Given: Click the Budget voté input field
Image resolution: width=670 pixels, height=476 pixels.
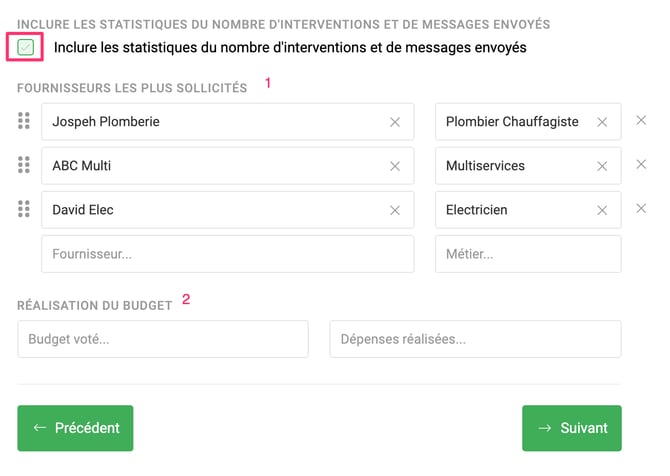Looking at the screenshot, I should point(162,339).
